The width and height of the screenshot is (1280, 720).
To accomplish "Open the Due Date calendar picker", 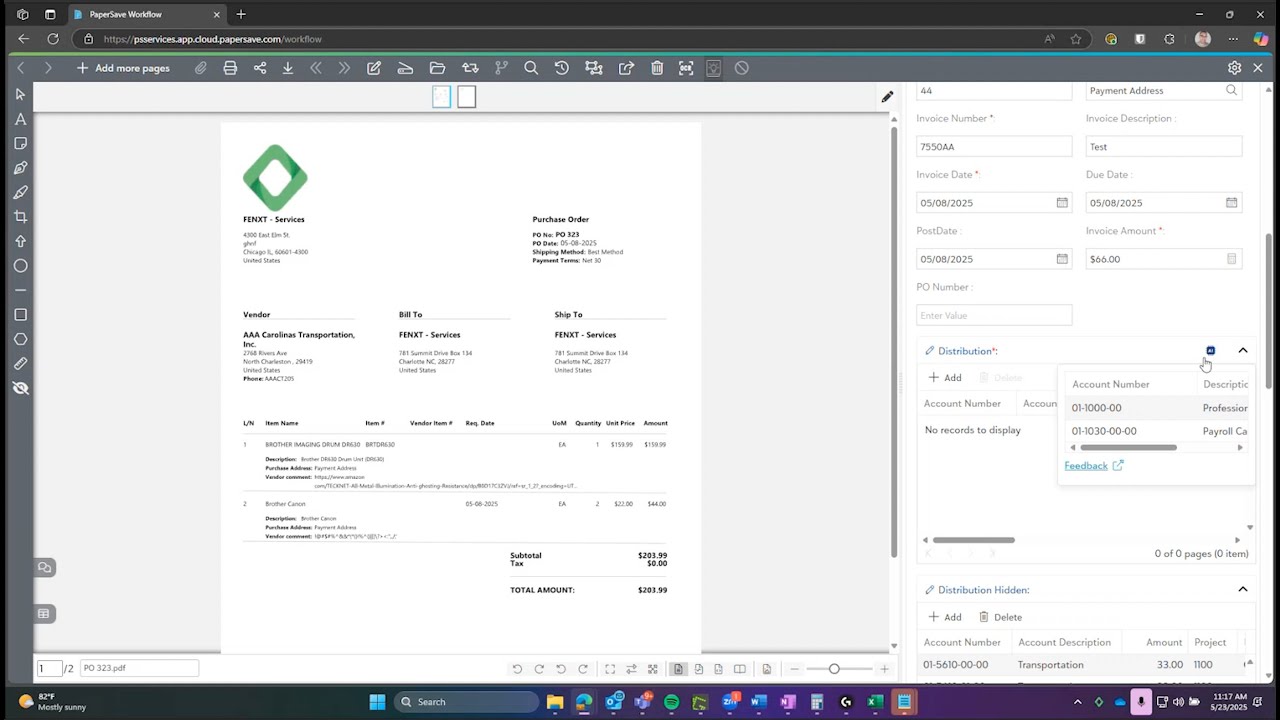I will 1232,203.
